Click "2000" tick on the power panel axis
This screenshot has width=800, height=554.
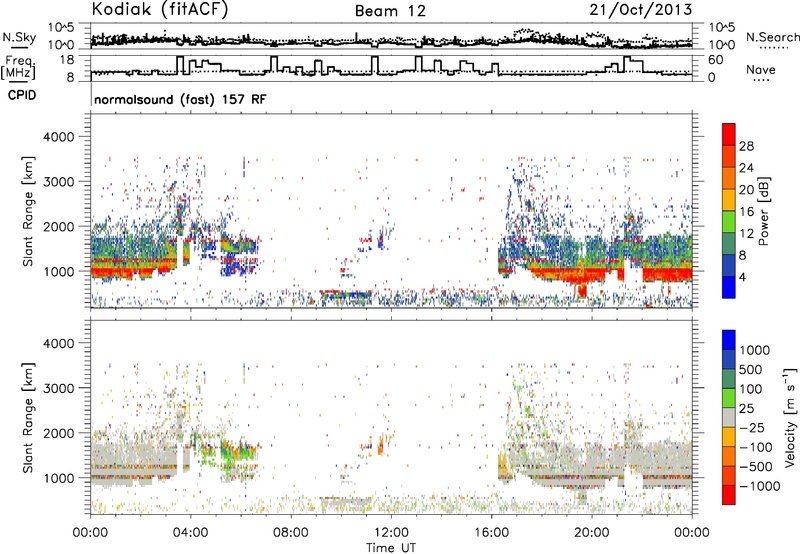tap(58, 226)
